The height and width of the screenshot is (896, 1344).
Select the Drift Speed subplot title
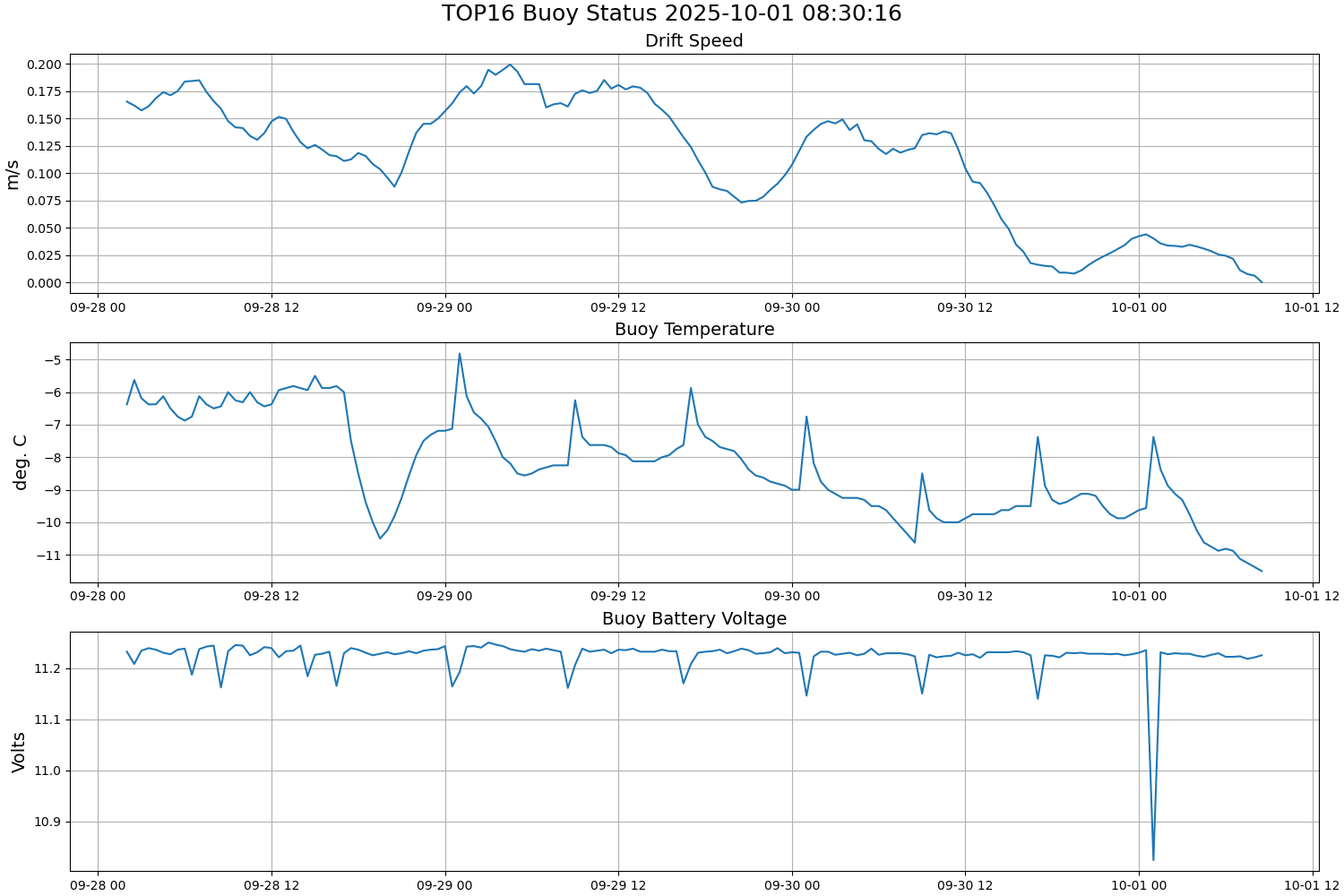coord(694,41)
